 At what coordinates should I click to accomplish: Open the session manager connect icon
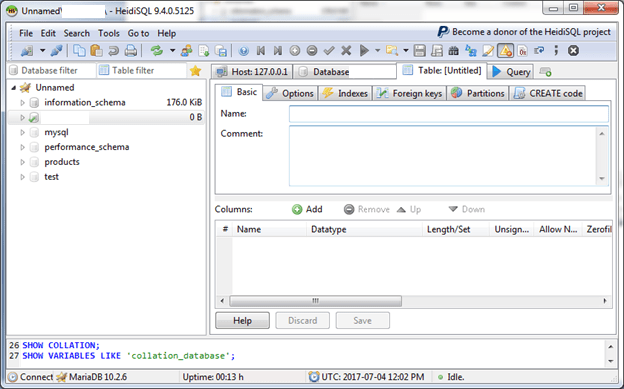27,51
